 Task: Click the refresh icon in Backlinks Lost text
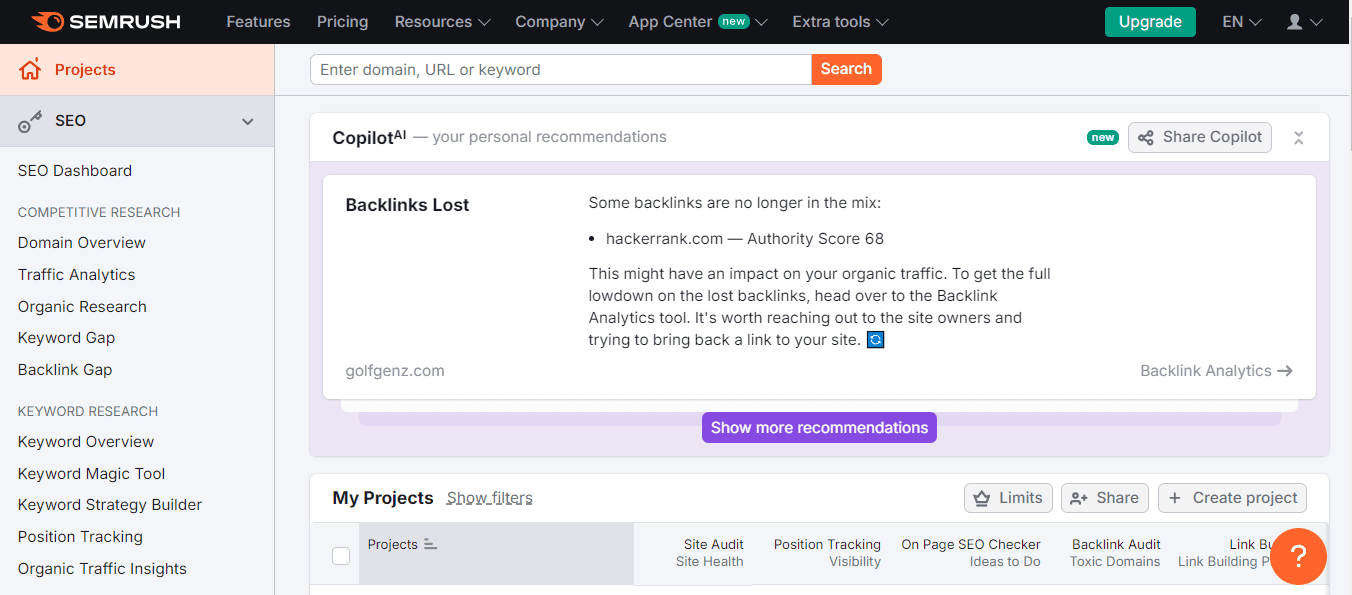pyautogui.click(x=875, y=340)
